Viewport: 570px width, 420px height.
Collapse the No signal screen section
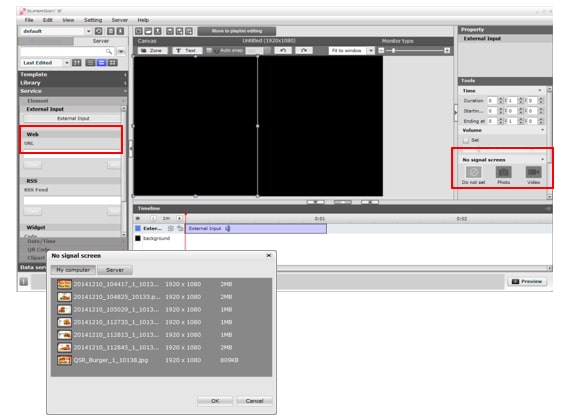pos(542,160)
